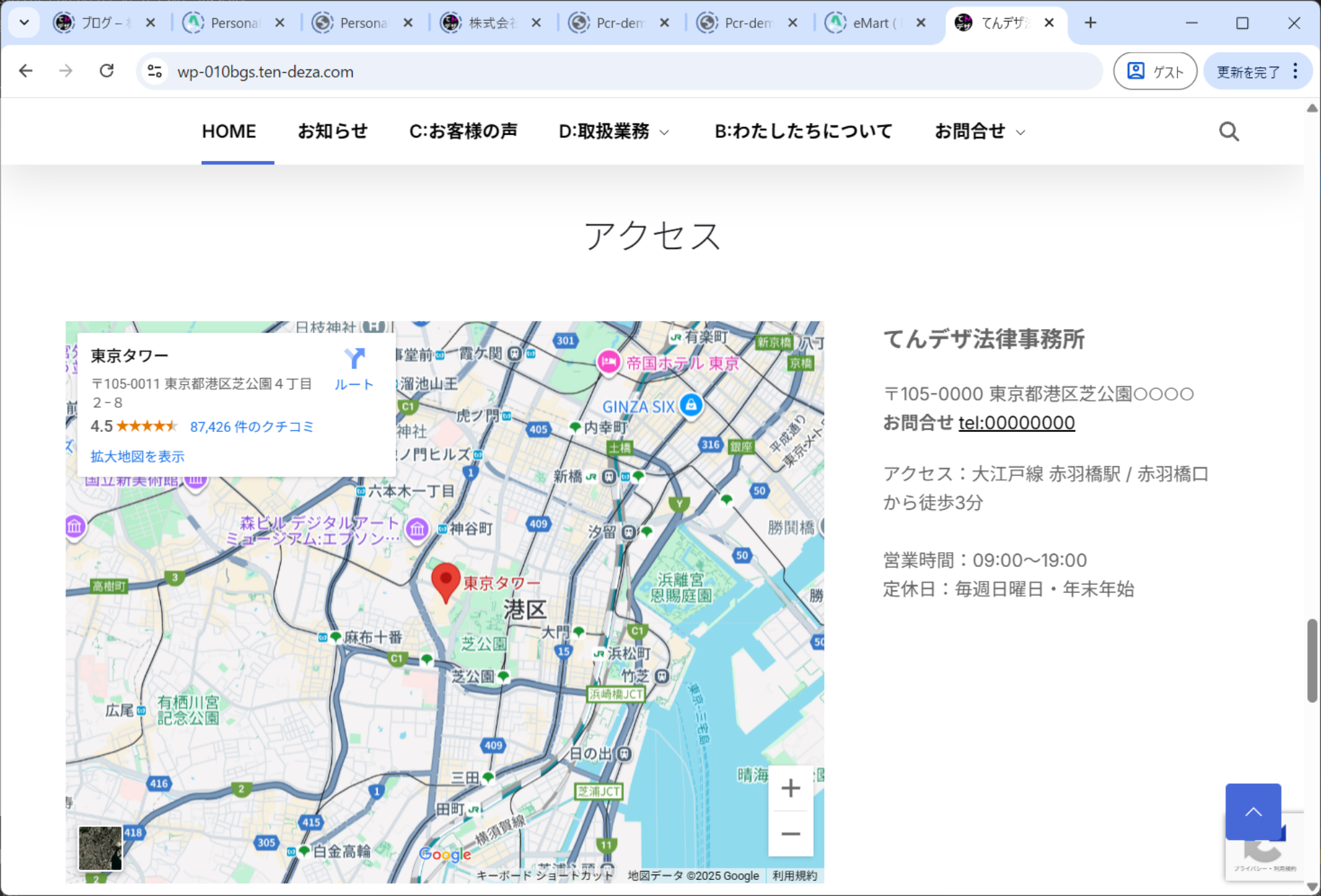The image size is (1321, 896).
Task: Expand the D:取扱業務 submenu chevron
Action: coord(665,132)
